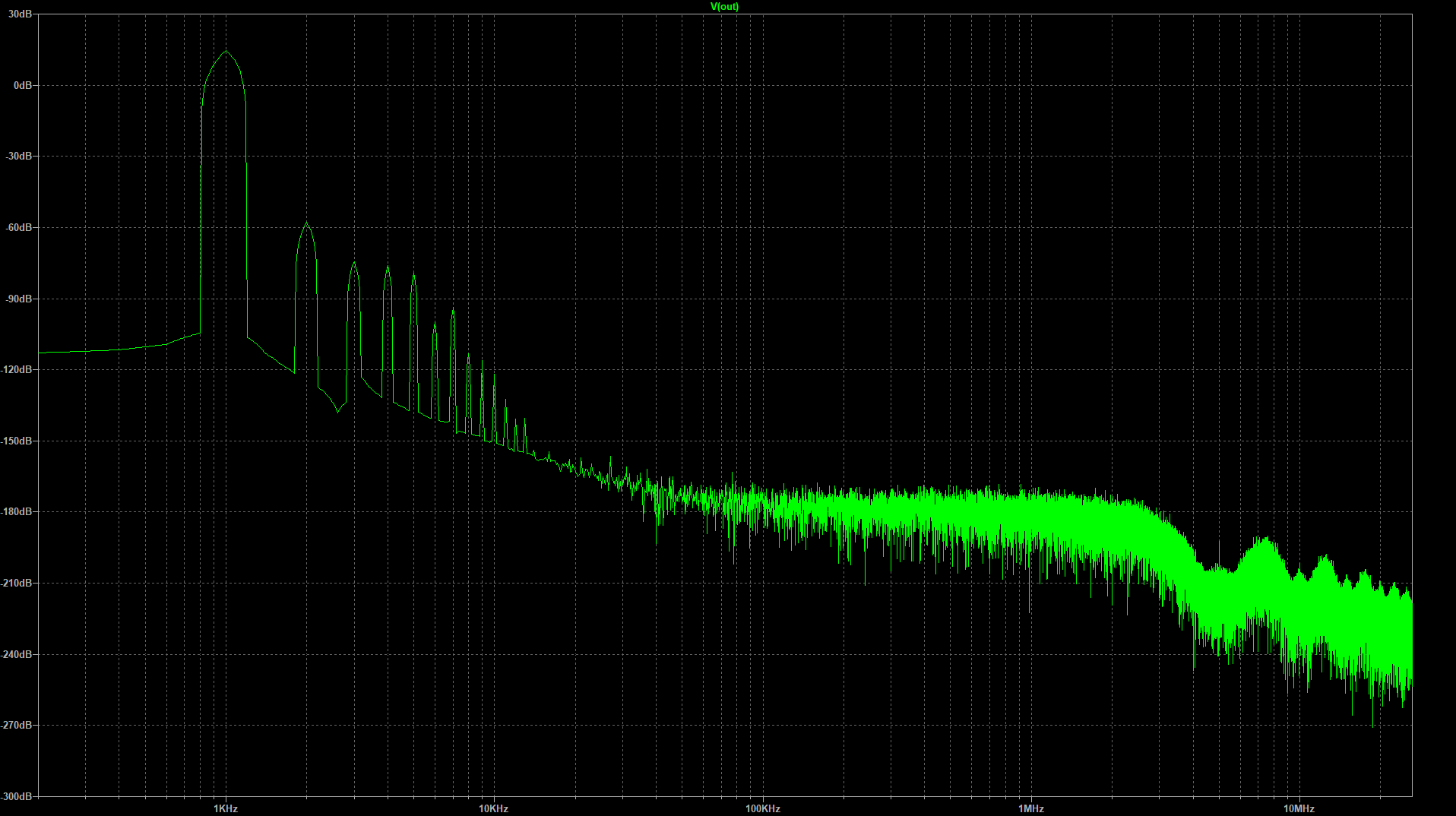Click the 1KHz frequency axis label
This screenshot has height=816, width=1456.
[226, 808]
